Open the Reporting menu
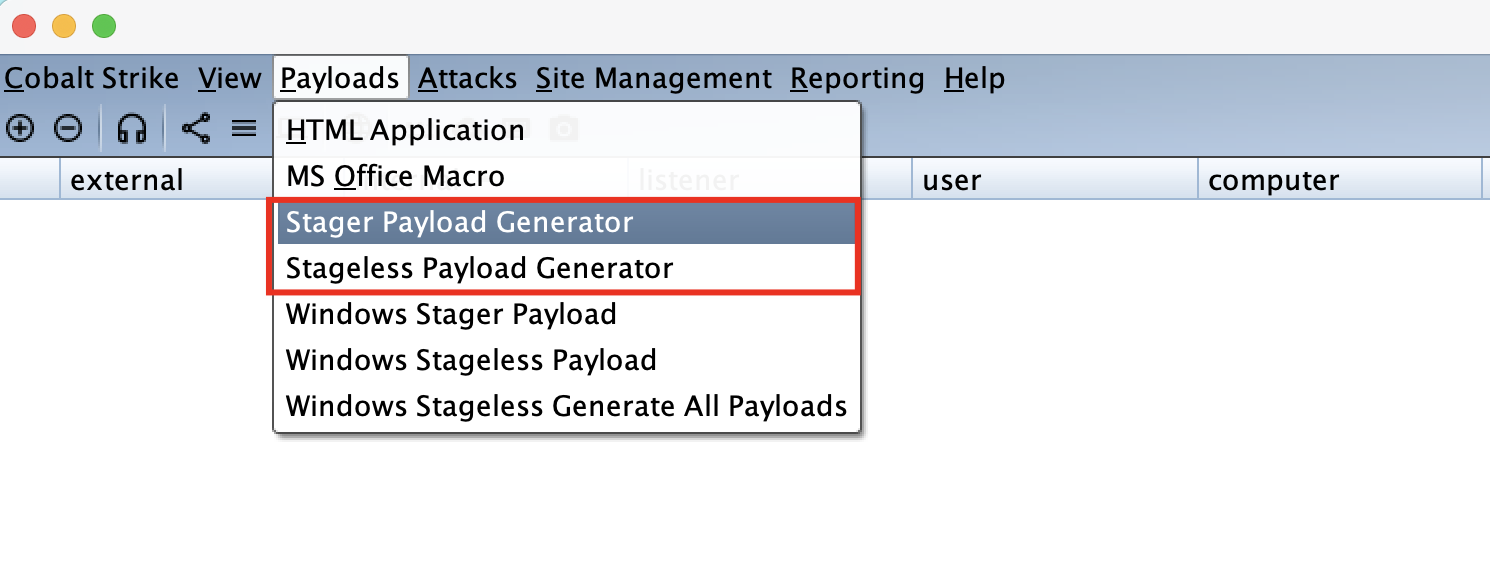The width and height of the screenshot is (1490, 580). (857, 78)
